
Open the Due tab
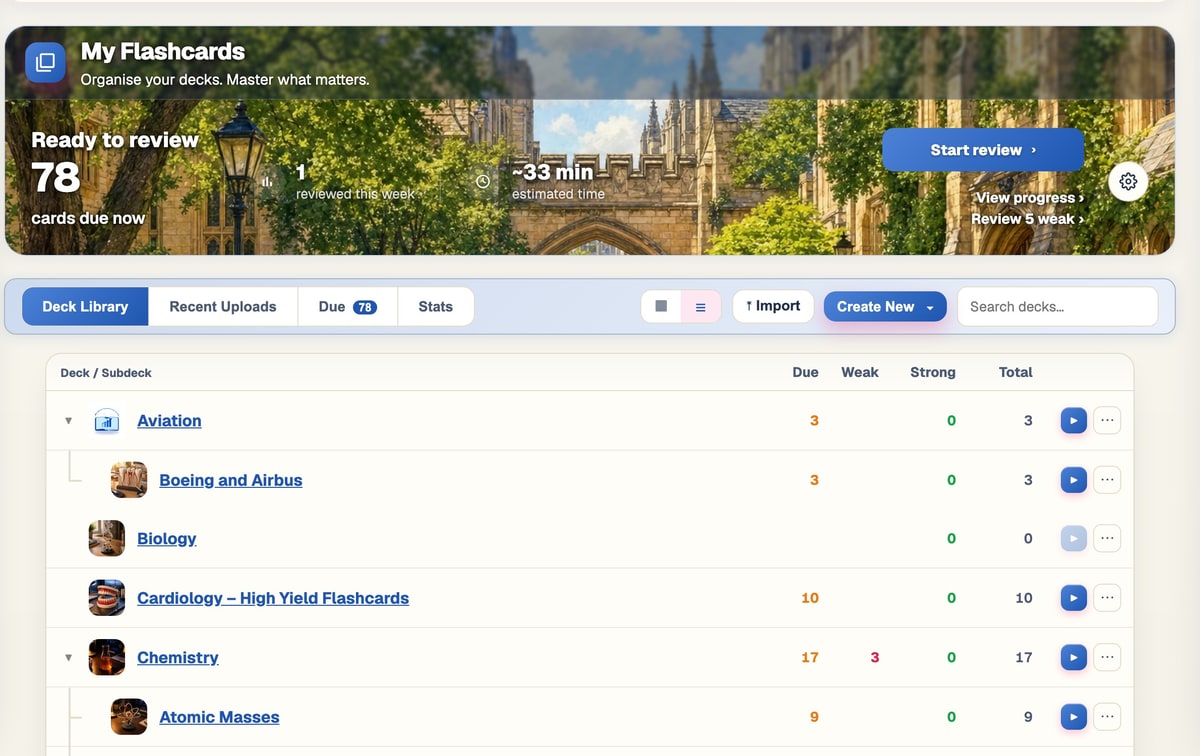click(x=347, y=307)
